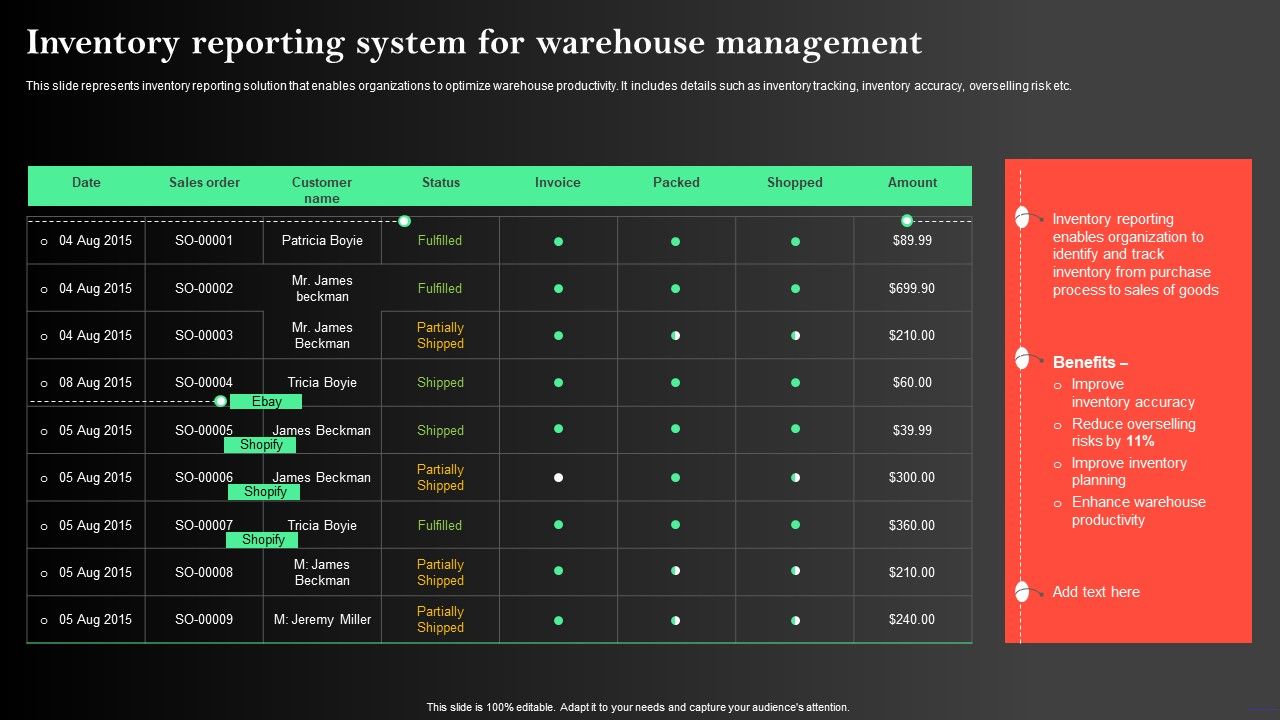The width and height of the screenshot is (1280, 720).
Task: Select the bullet before 08 Aug 2015
Action: (x=44, y=384)
